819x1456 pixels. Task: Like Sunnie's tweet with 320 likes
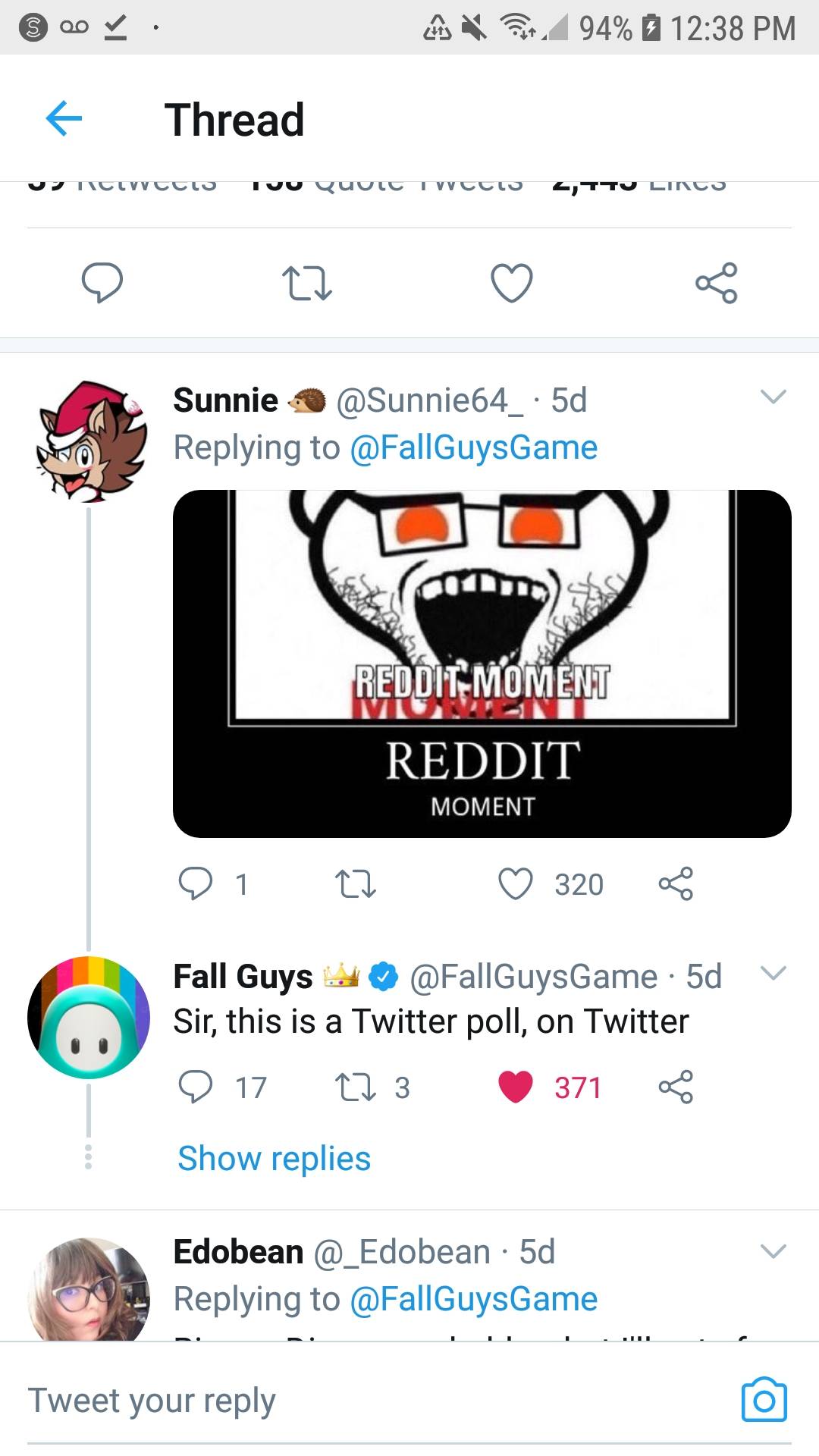click(x=516, y=884)
